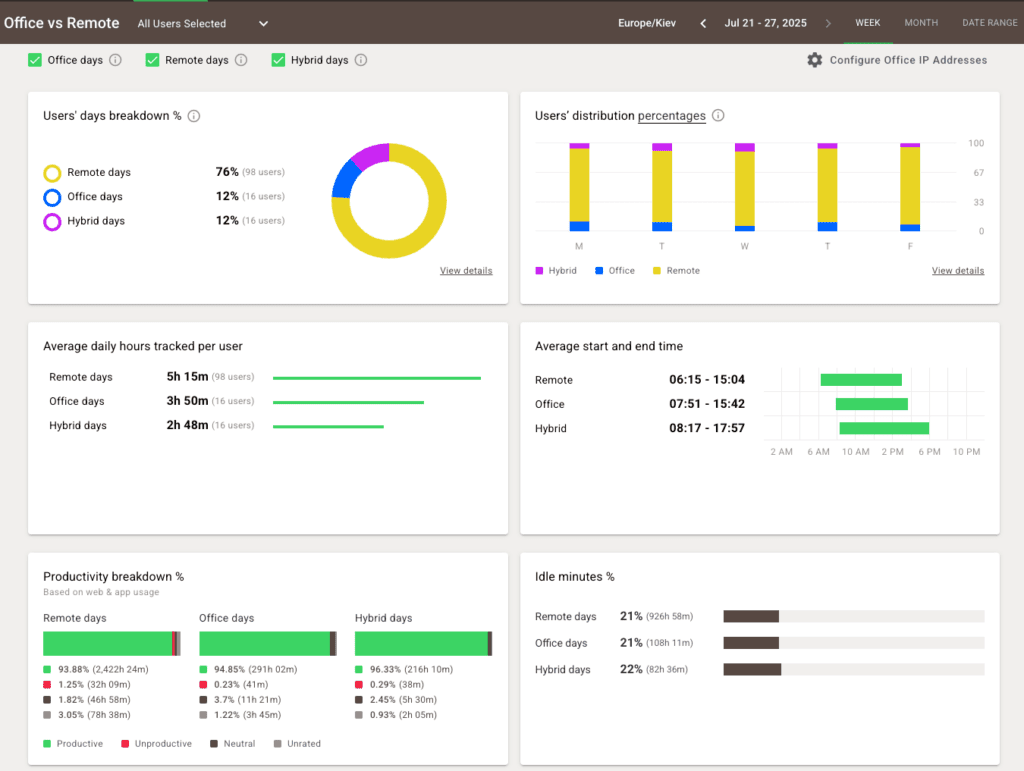This screenshot has height=771, width=1024.
Task: Click info icon beside Hybrid days checkbox
Action: (361, 60)
